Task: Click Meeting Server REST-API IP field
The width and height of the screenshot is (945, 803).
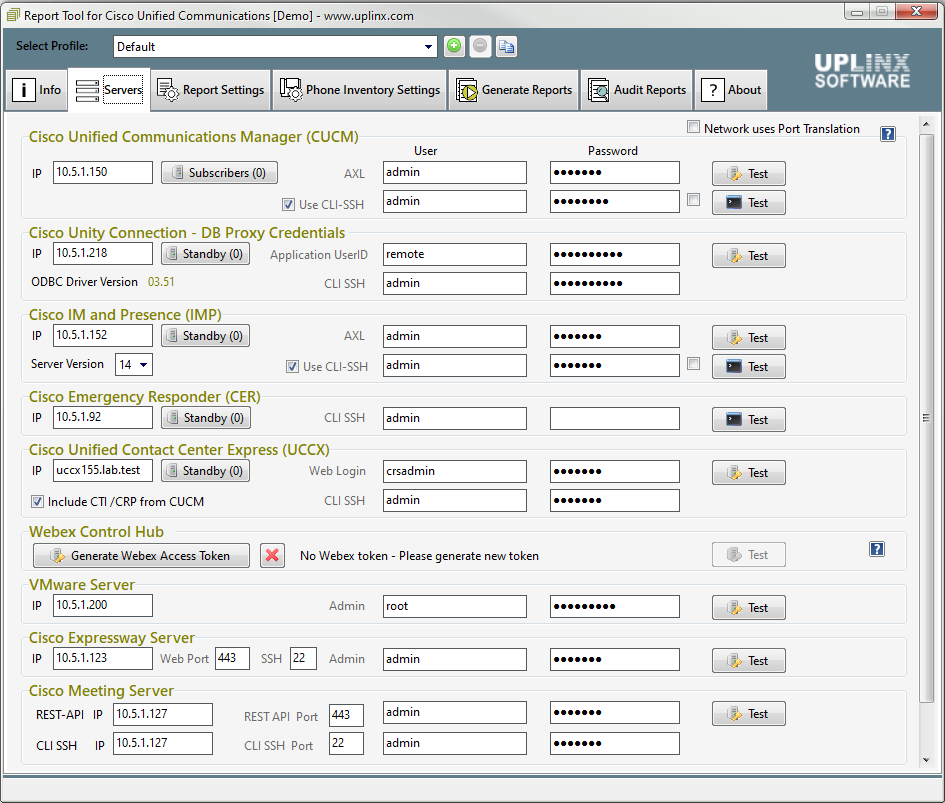Action: (x=163, y=714)
